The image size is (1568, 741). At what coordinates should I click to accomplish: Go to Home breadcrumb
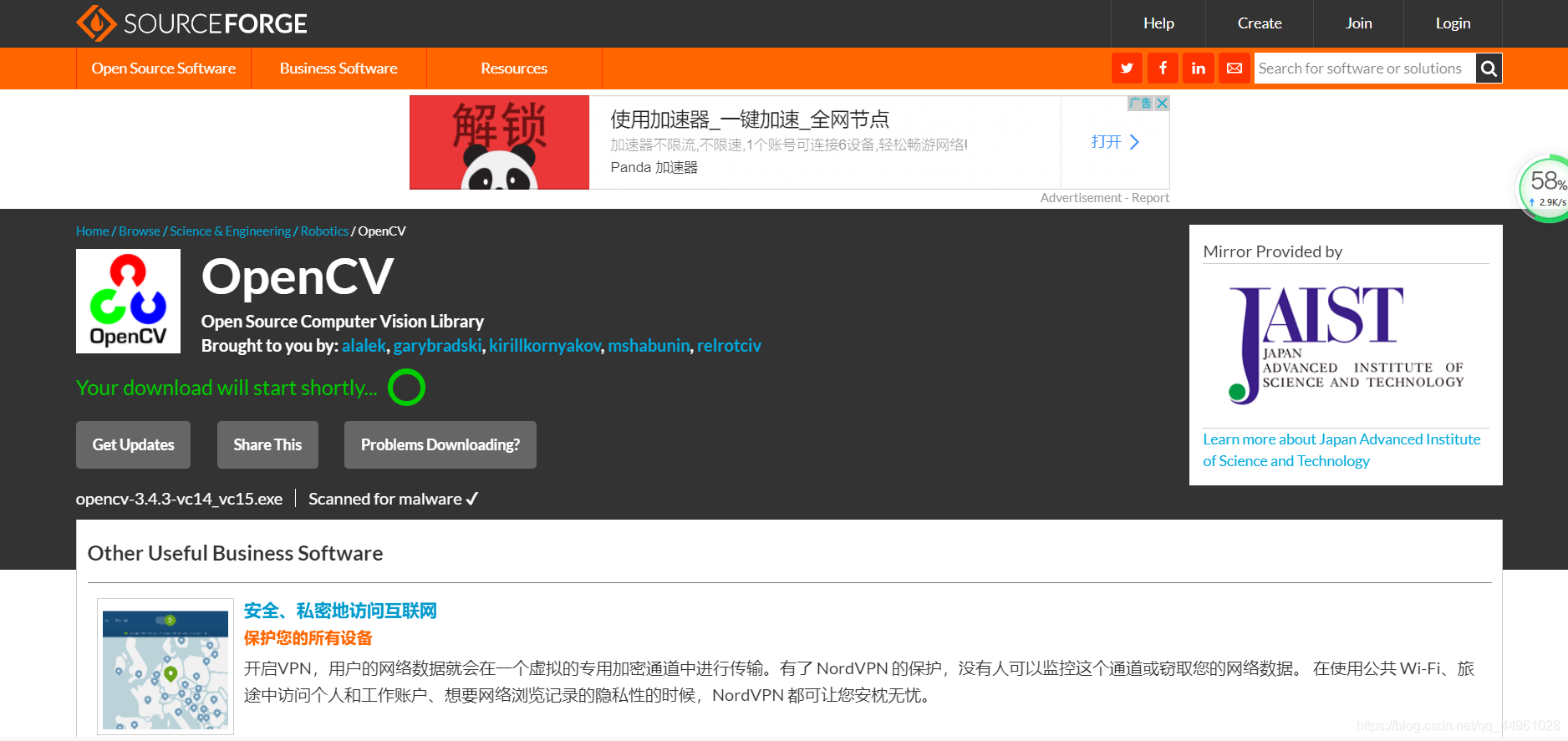(92, 231)
